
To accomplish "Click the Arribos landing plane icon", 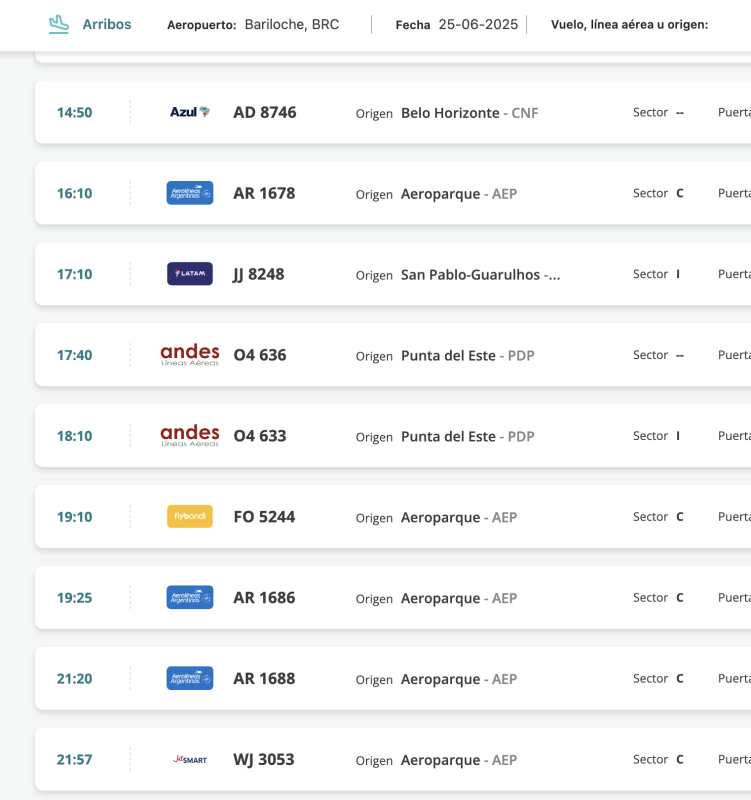I will click(60, 23).
